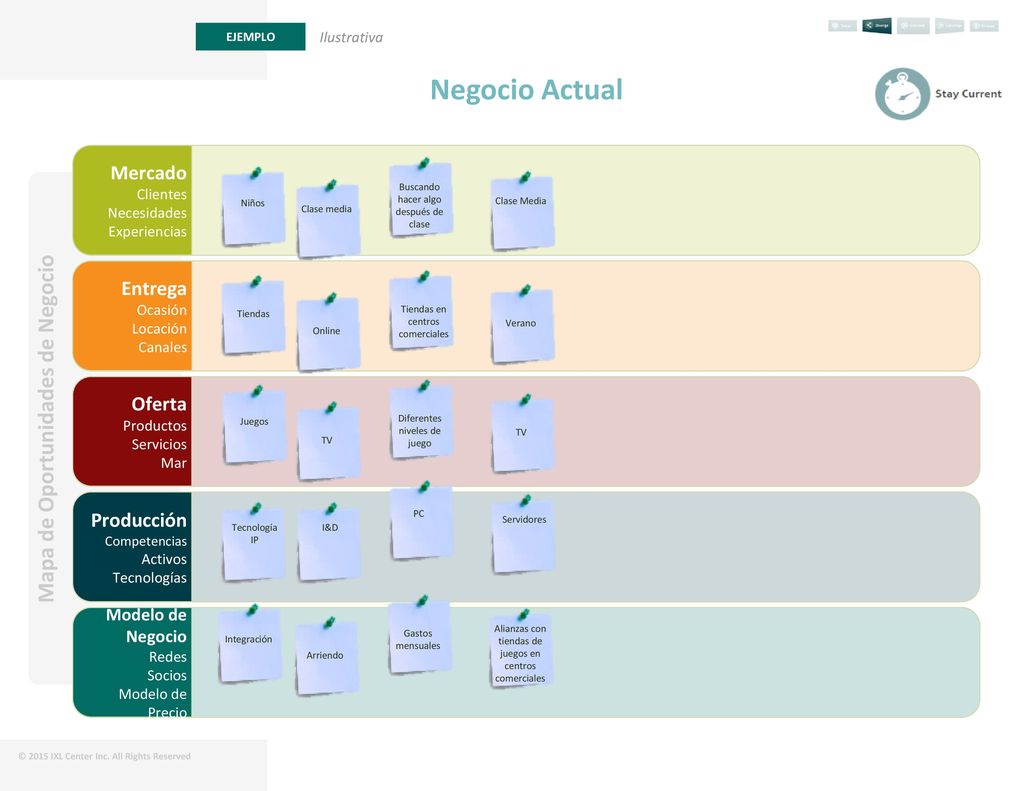
Task: Click the pushpin on the Tecnología IP note
Action: (x=255, y=508)
